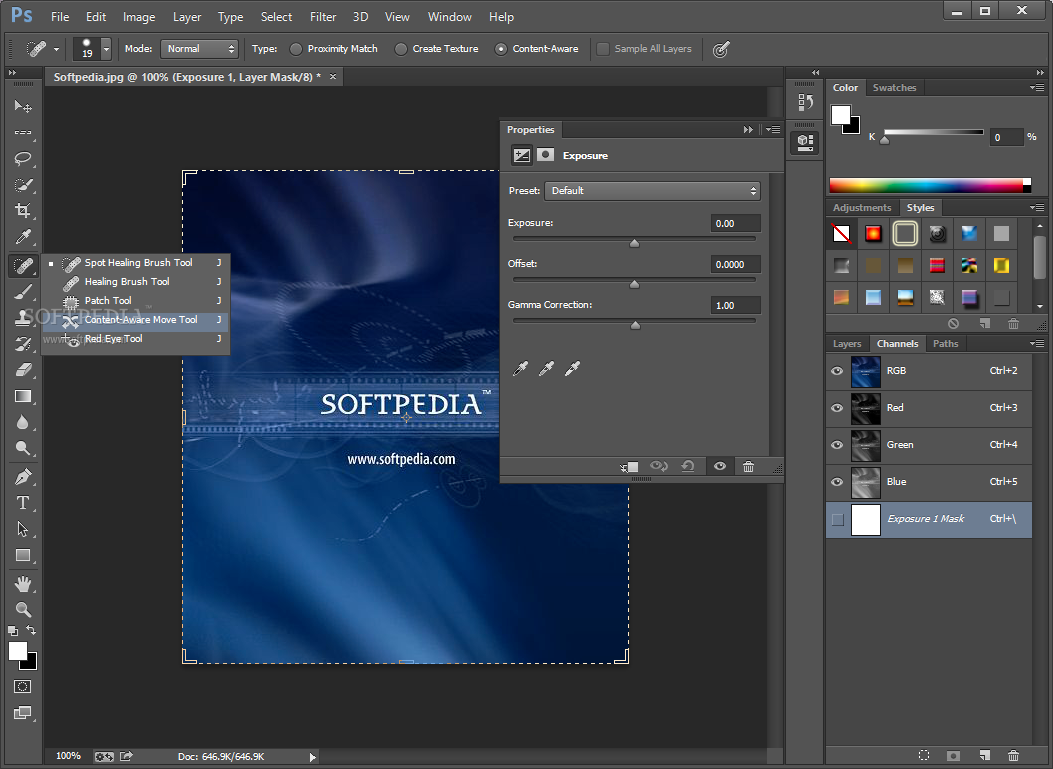Select the Crop tool
1053x769 pixels.
point(23,210)
